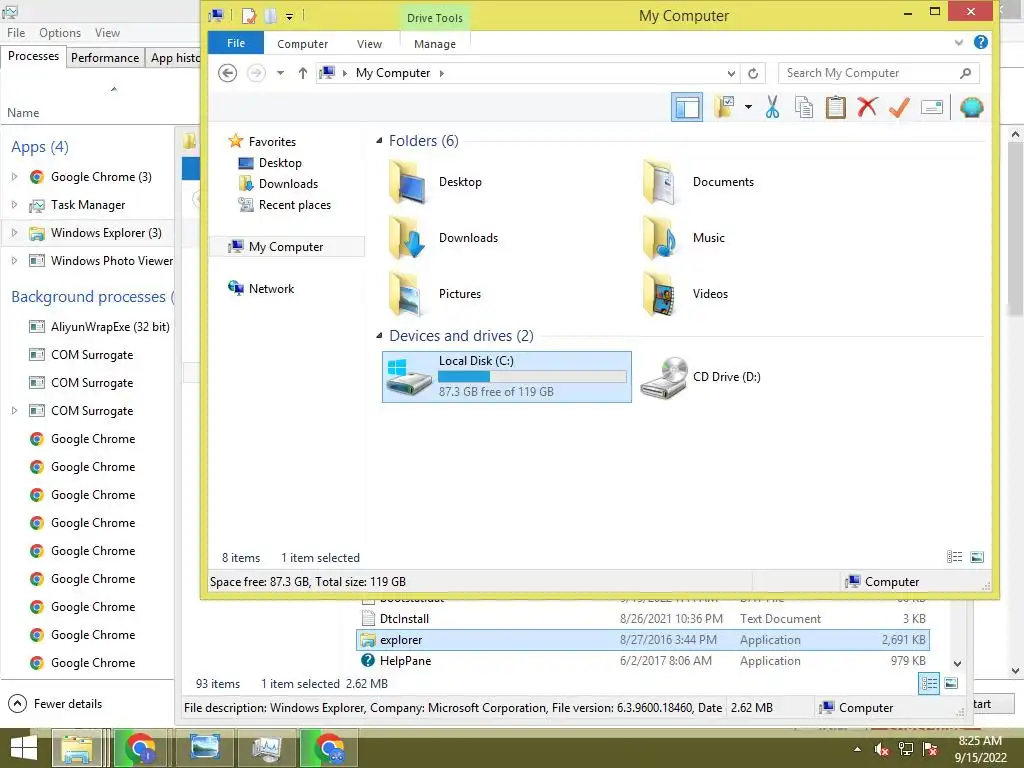The height and width of the screenshot is (768, 1024).
Task: Switch rear Explorer window to details view
Action: [929, 683]
